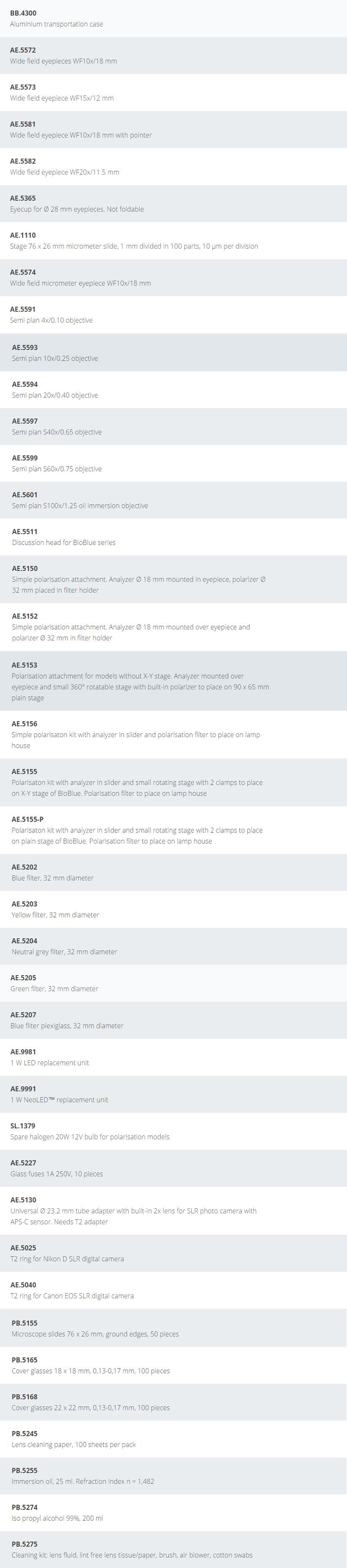Open the PB.5275 Cleaning kit row

point(173,1550)
